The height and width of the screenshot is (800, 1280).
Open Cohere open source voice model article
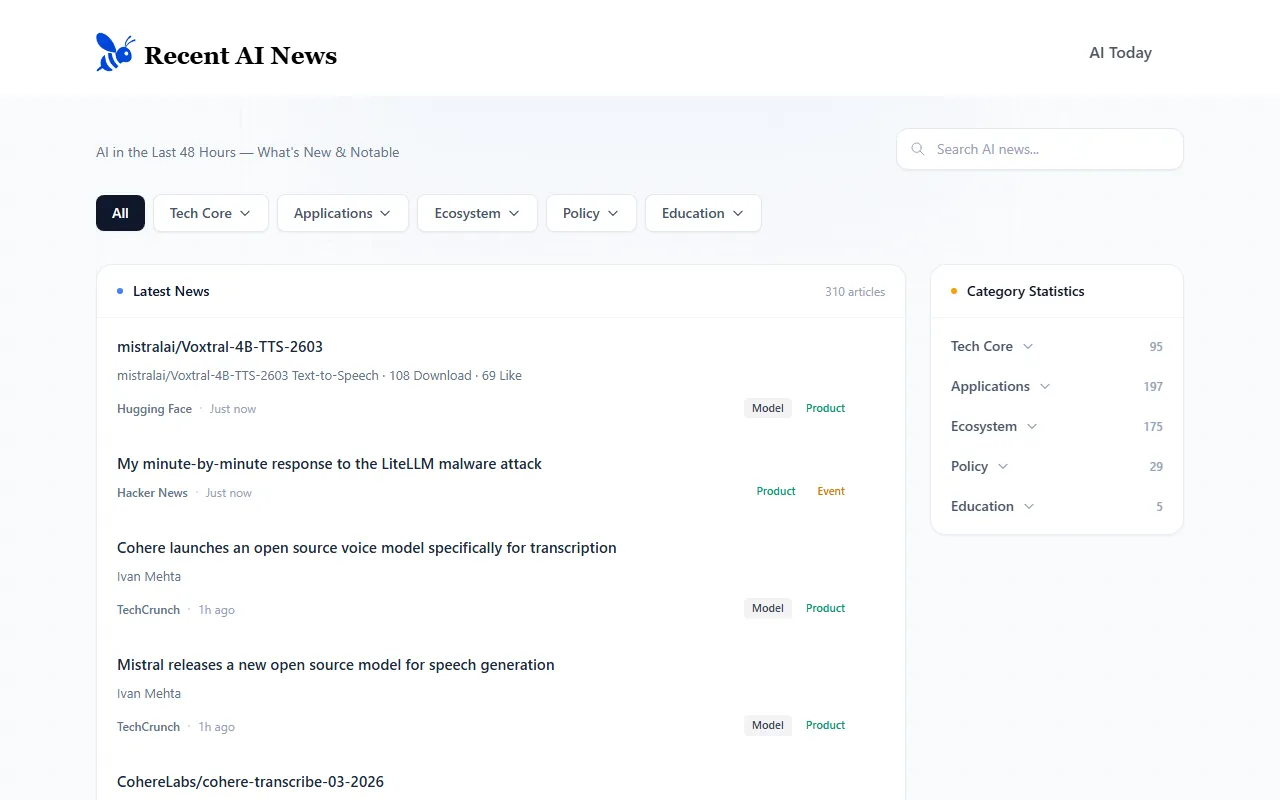(x=366, y=548)
